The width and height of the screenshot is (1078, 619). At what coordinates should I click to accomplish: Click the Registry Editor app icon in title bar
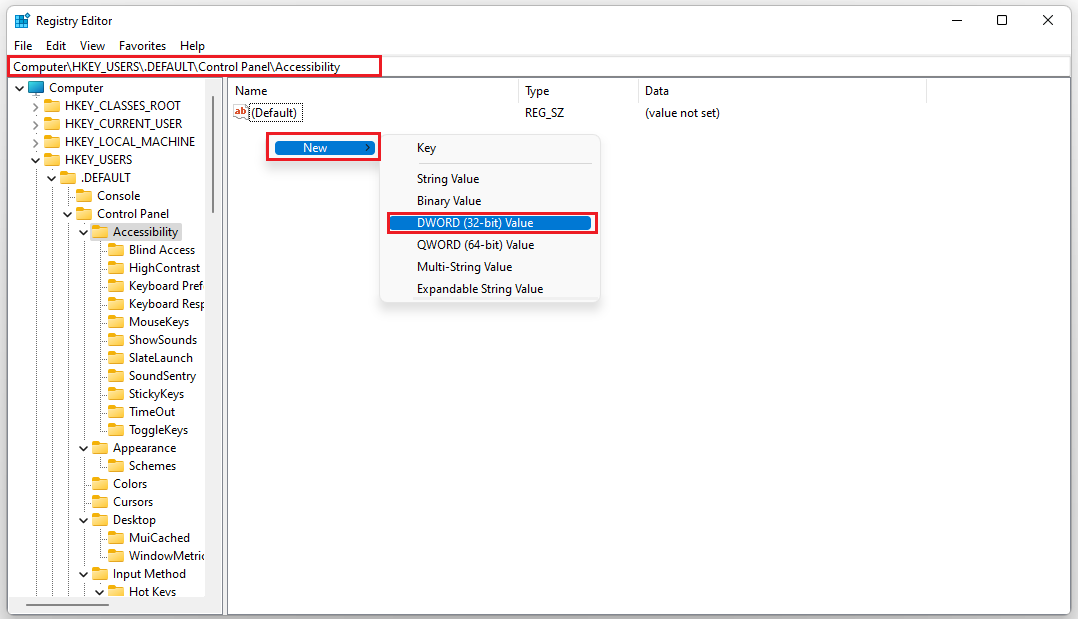(22, 21)
